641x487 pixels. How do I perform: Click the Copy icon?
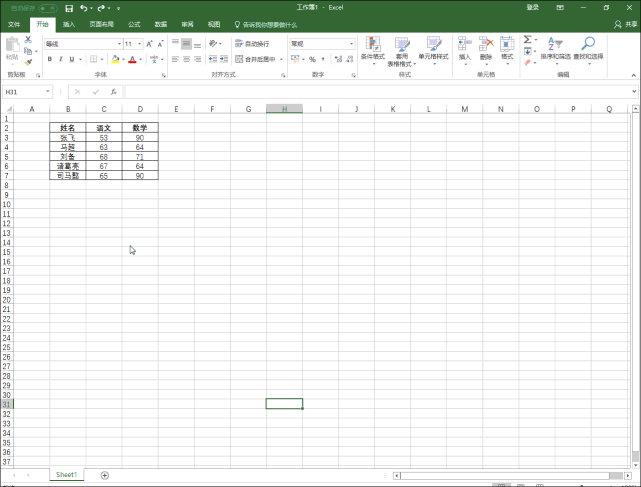[x=28, y=51]
